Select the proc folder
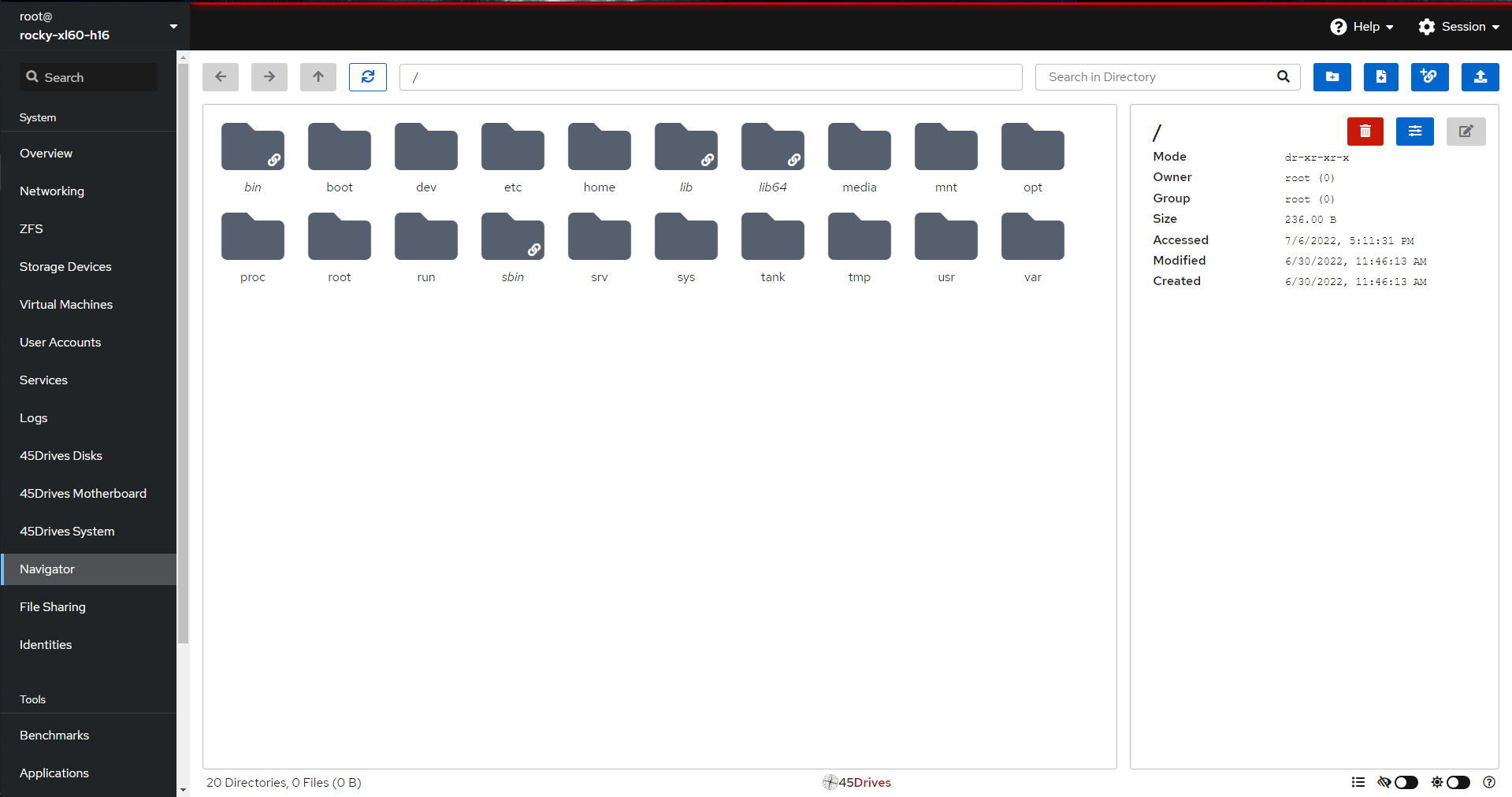 point(253,247)
